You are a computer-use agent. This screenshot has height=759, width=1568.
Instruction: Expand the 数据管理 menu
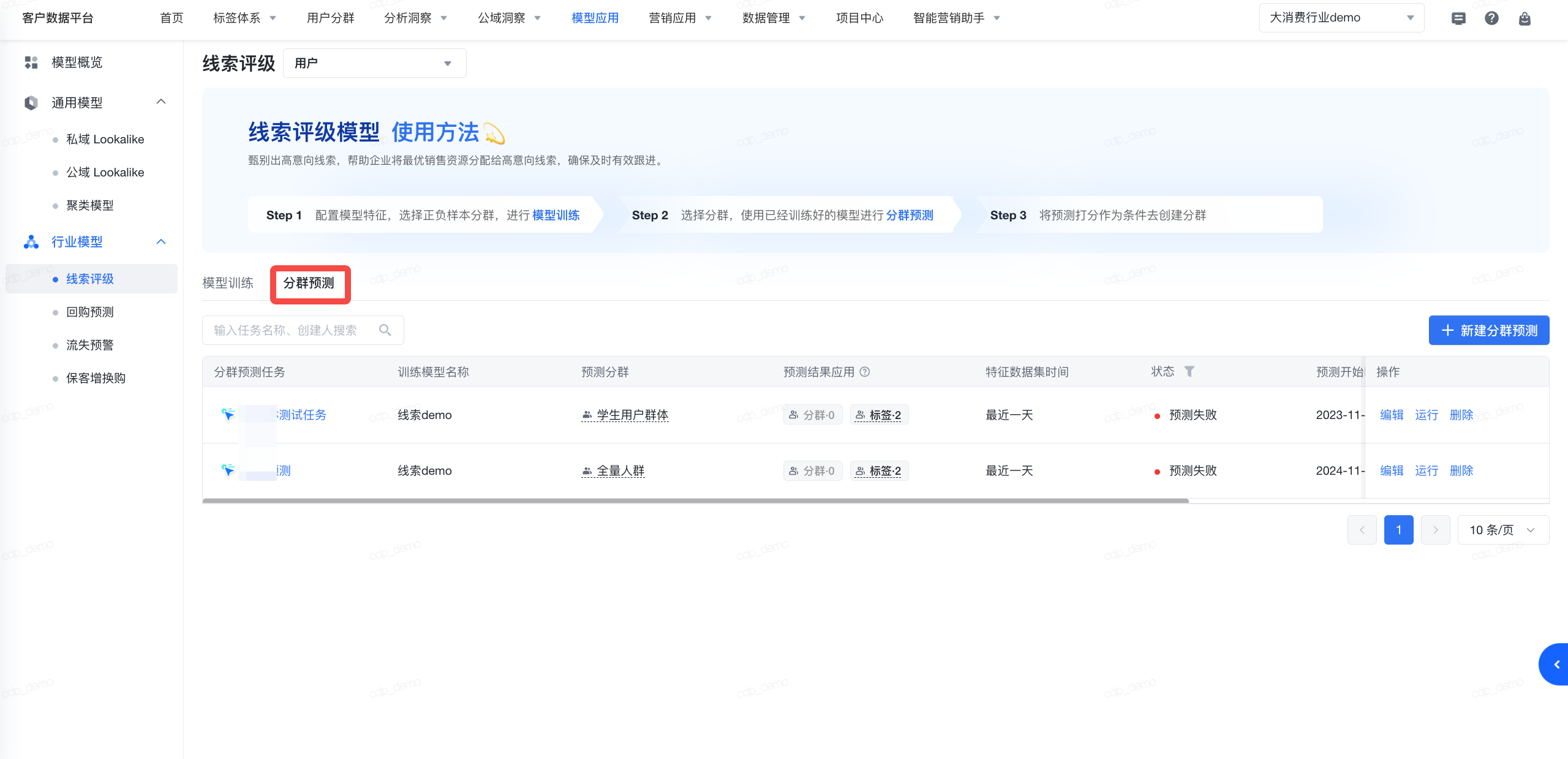774,18
